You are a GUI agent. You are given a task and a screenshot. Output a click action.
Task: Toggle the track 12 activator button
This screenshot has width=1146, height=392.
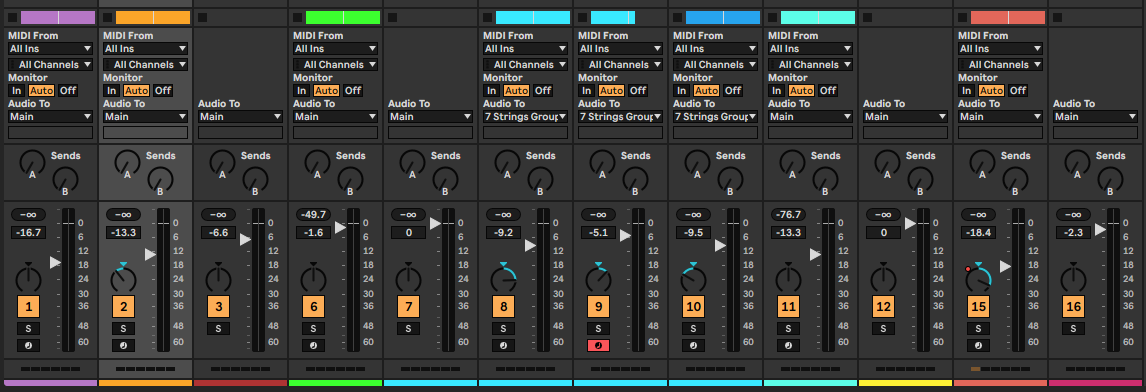click(x=883, y=306)
